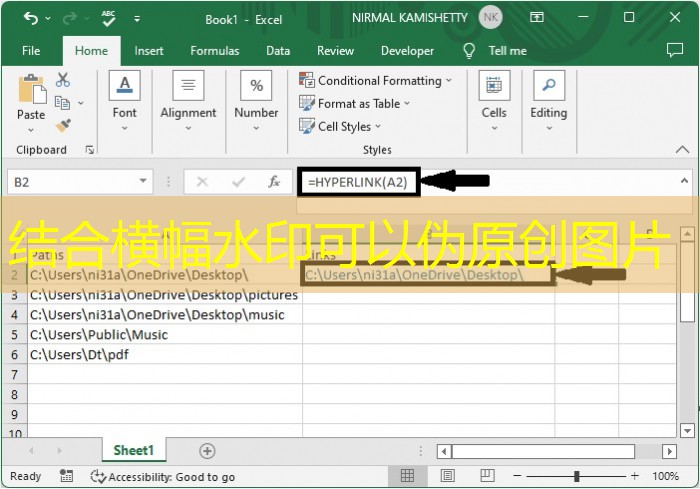This screenshot has width=700, height=489.
Task: Select cell containing C:\Users\Public\Music
Action: click(99, 335)
